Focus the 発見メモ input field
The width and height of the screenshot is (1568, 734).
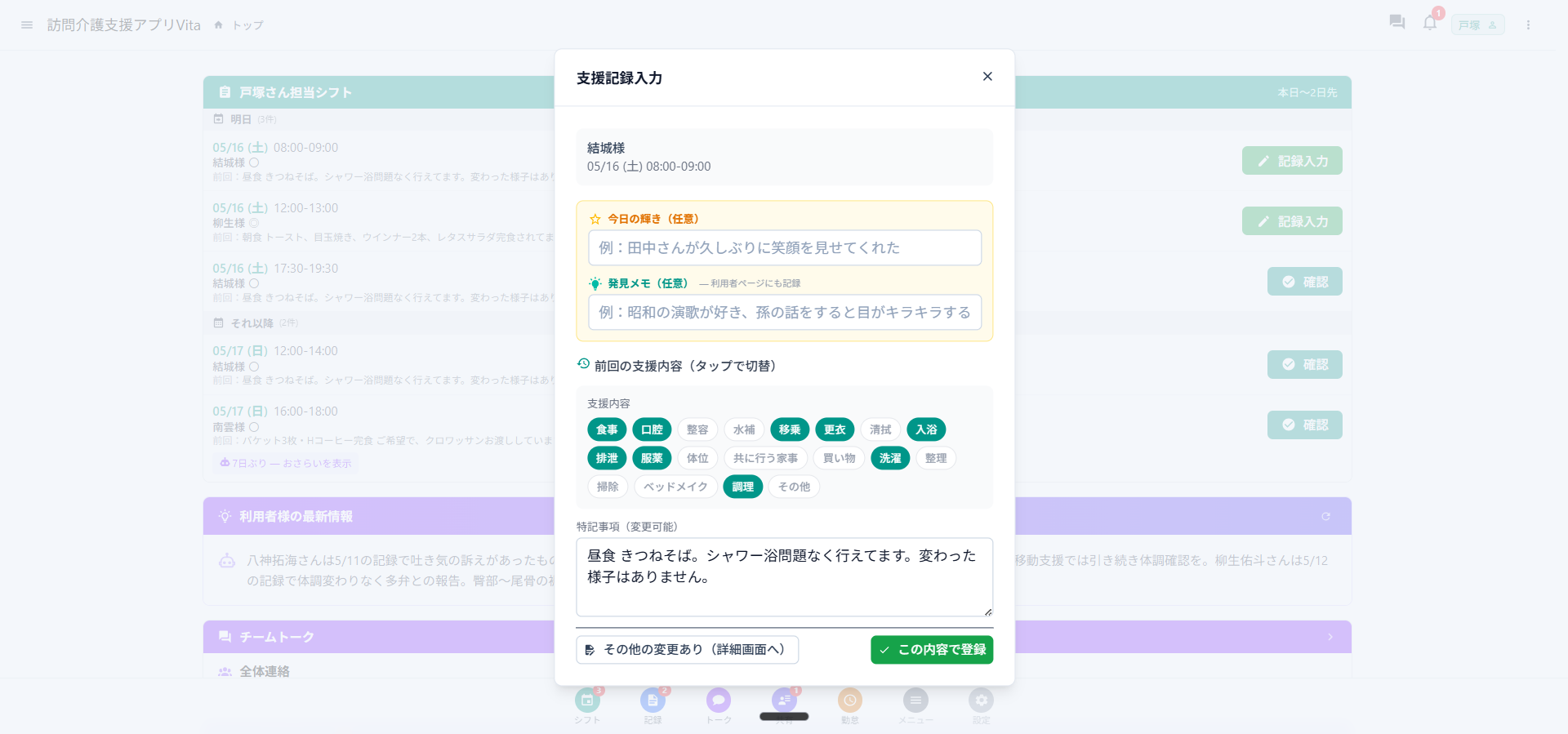point(785,312)
